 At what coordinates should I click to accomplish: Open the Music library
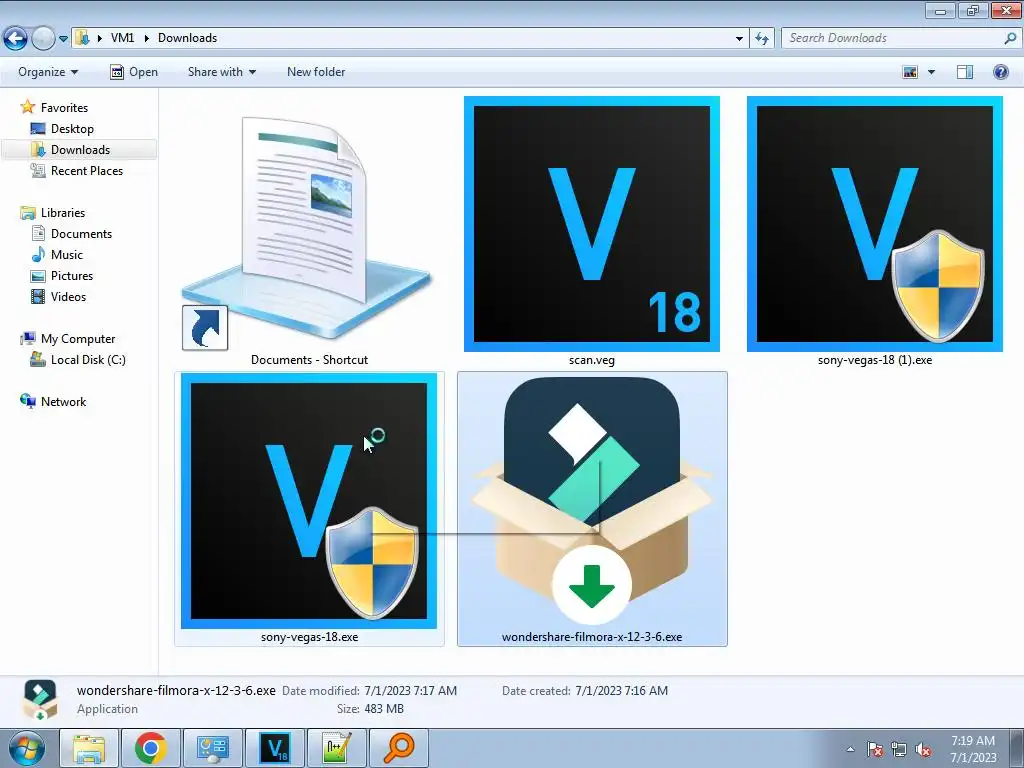tap(57, 255)
